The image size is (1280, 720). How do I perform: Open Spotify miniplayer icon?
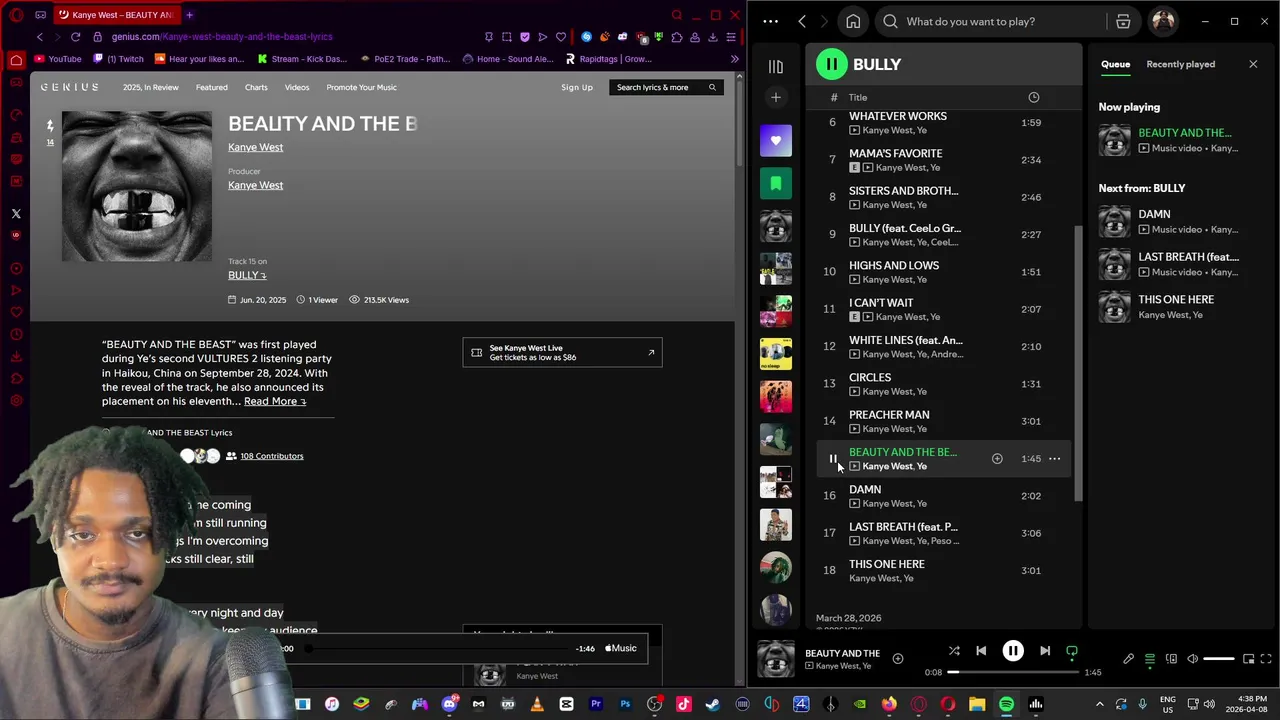pos(1248,659)
